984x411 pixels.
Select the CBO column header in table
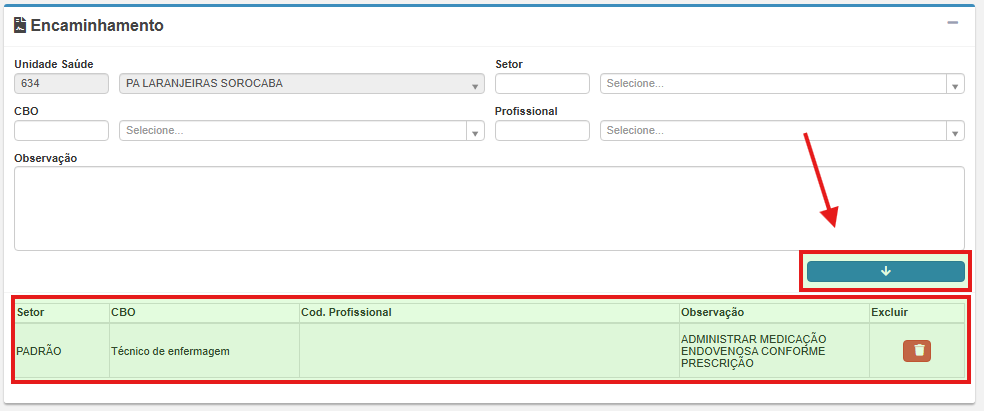(x=123, y=312)
